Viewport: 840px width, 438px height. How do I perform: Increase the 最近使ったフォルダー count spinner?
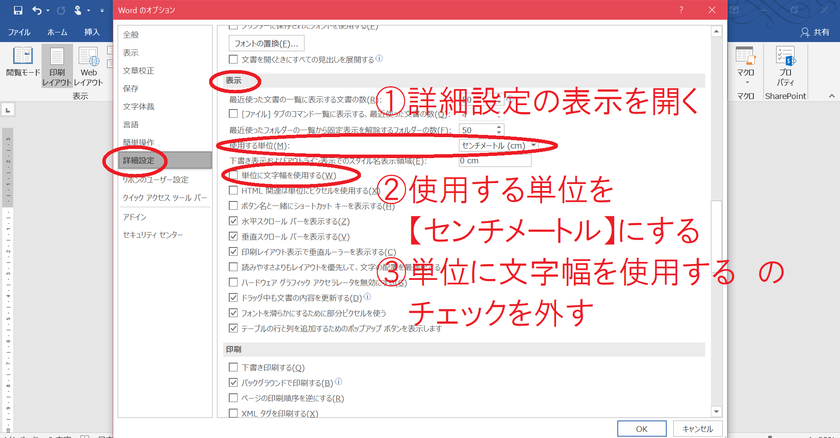coord(499,127)
